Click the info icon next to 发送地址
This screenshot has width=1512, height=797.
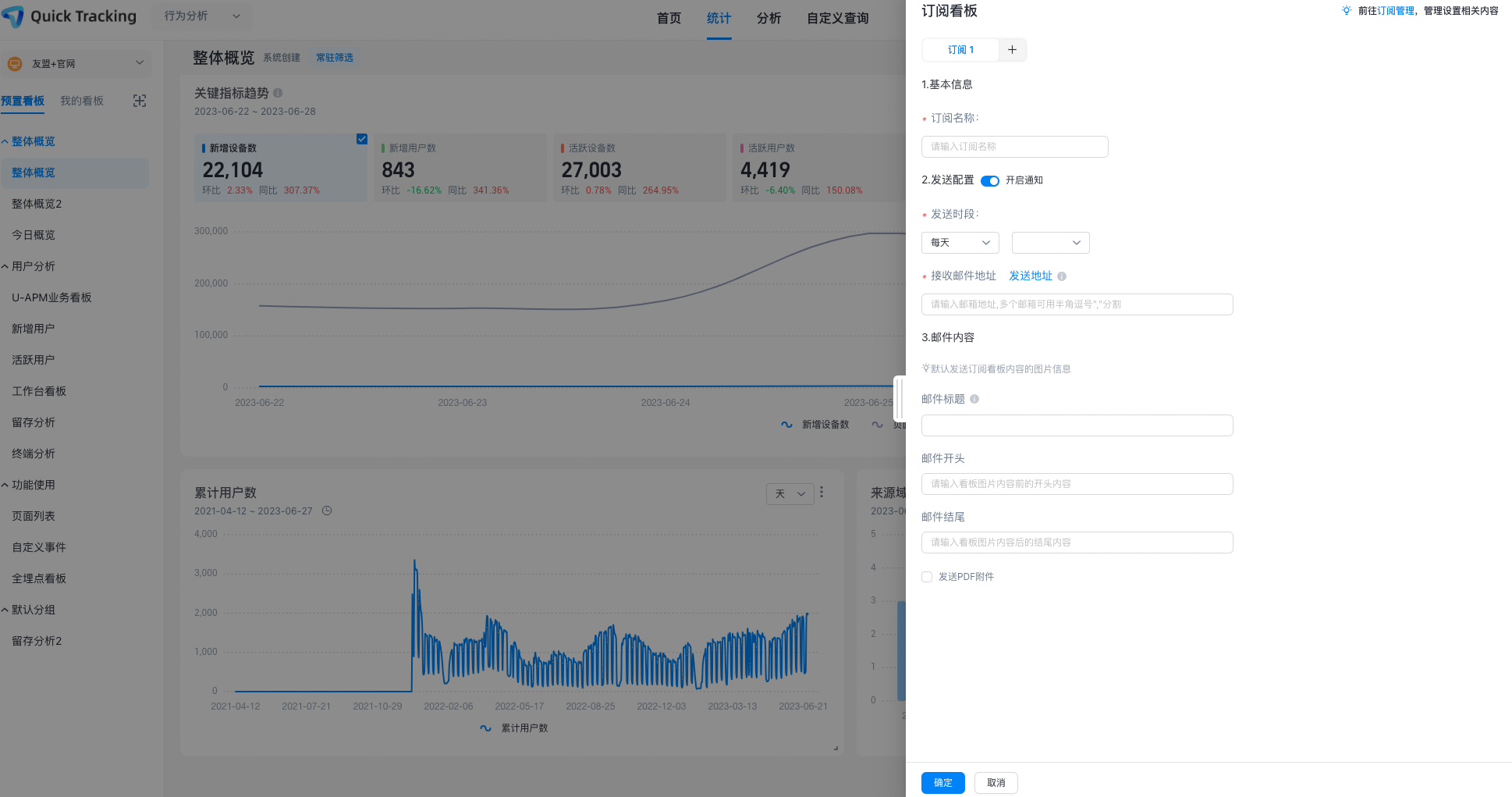(1062, 276)
